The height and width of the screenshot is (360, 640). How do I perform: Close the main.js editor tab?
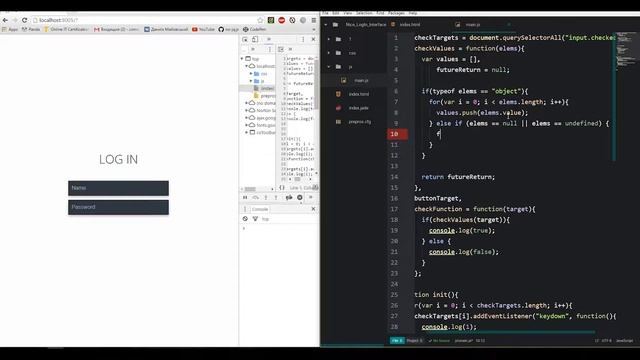[509, 24]
